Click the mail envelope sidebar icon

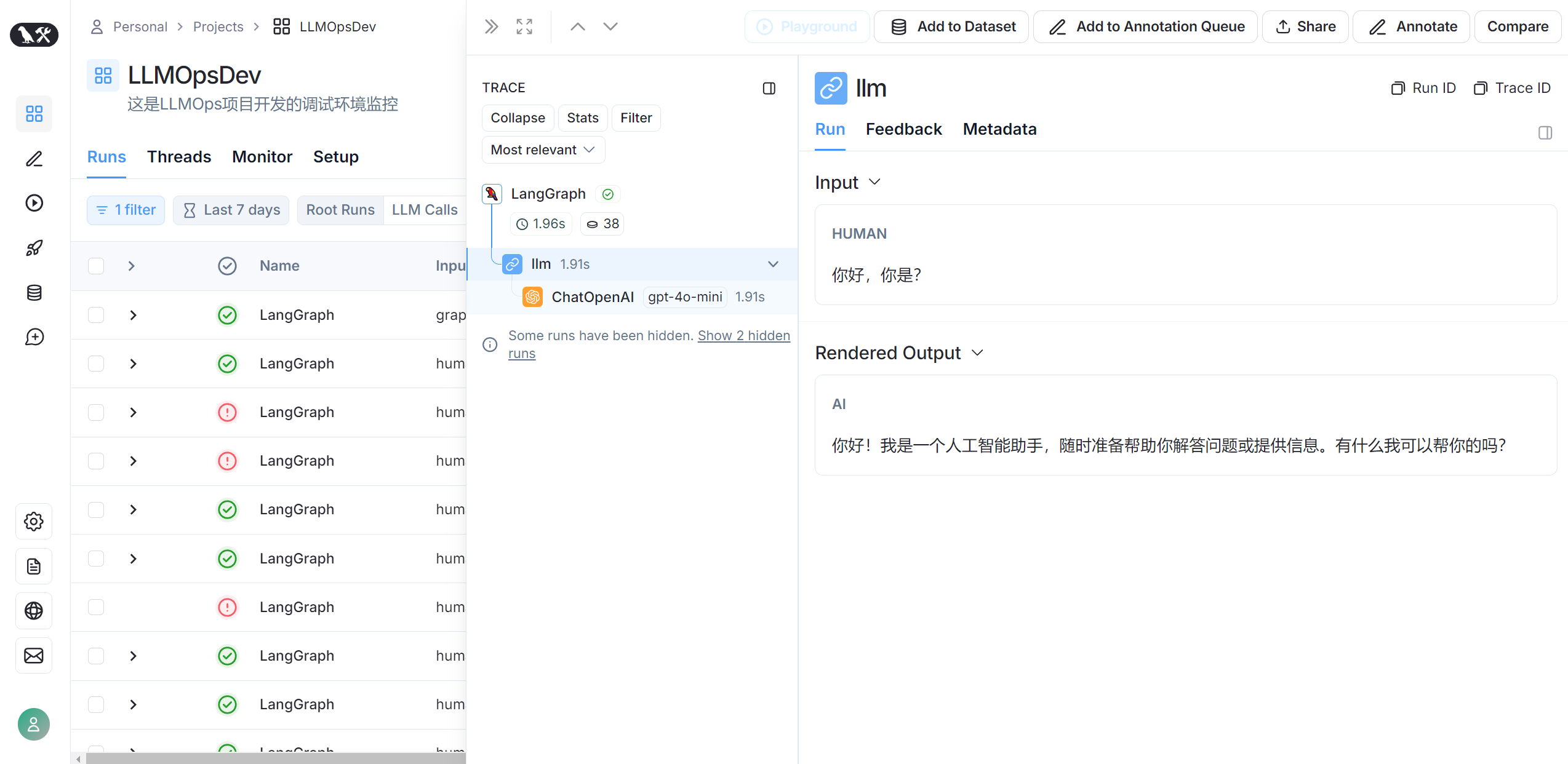[34, 656]
